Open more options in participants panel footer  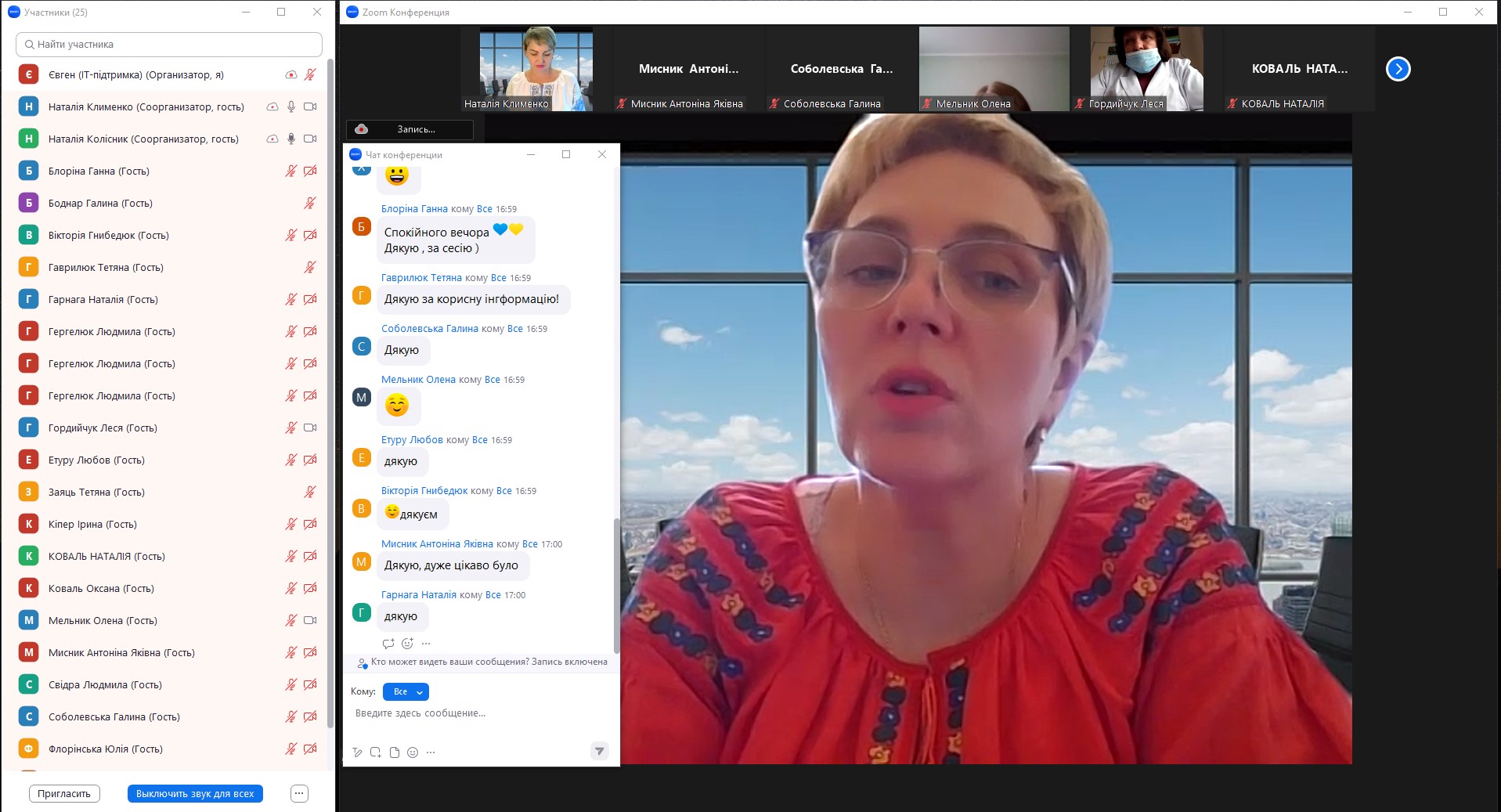299,793
